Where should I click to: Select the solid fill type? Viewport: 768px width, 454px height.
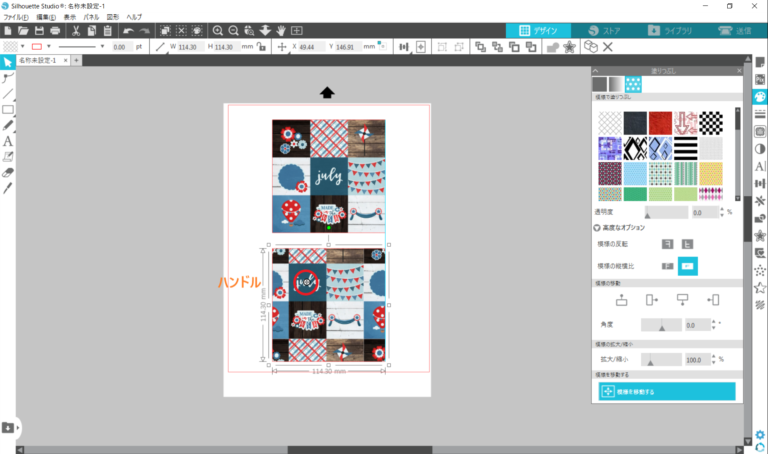tap(600, 84)
